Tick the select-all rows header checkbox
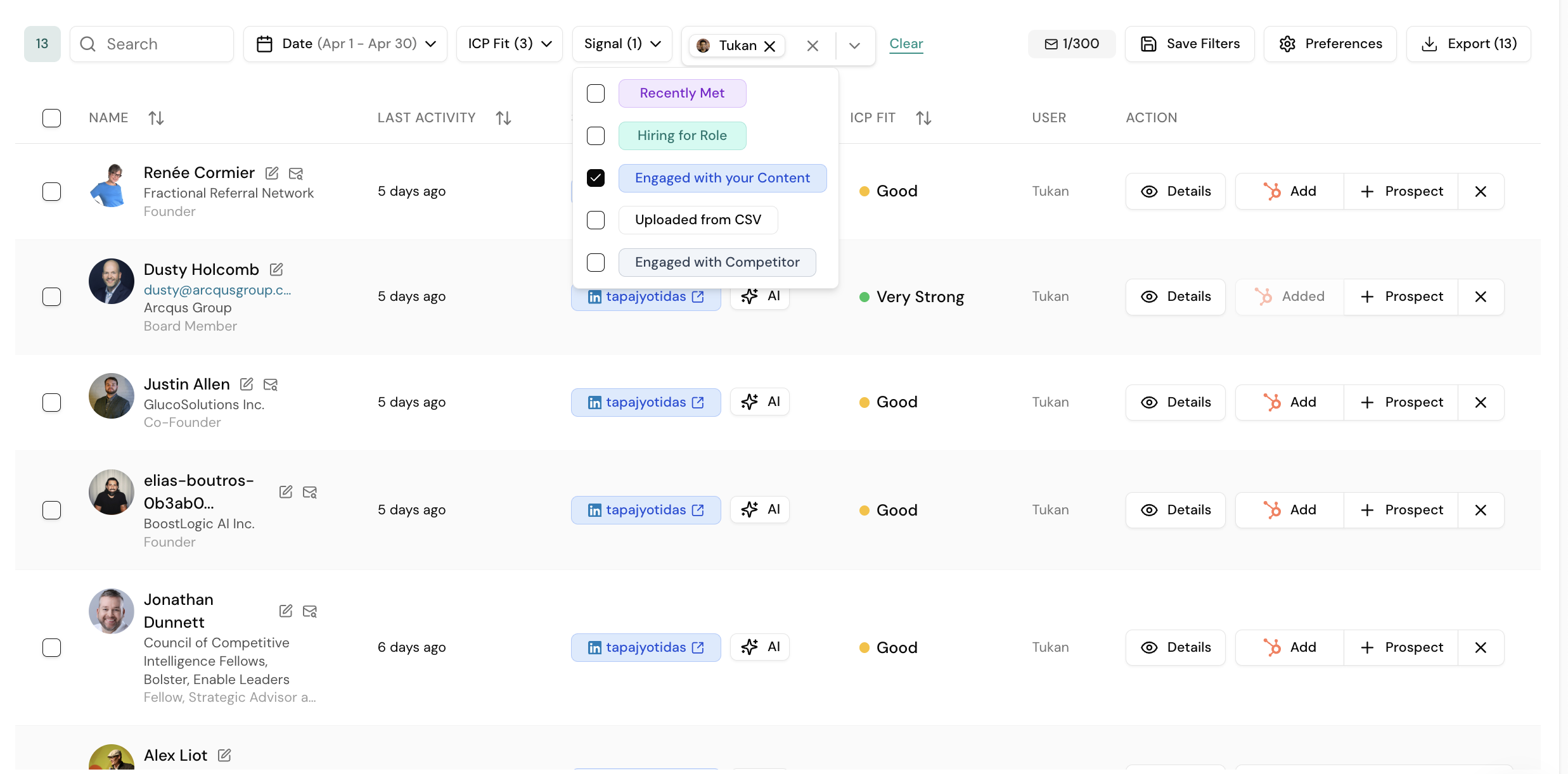The width and height of the screenshot is (1568, 774). (51, 118)
